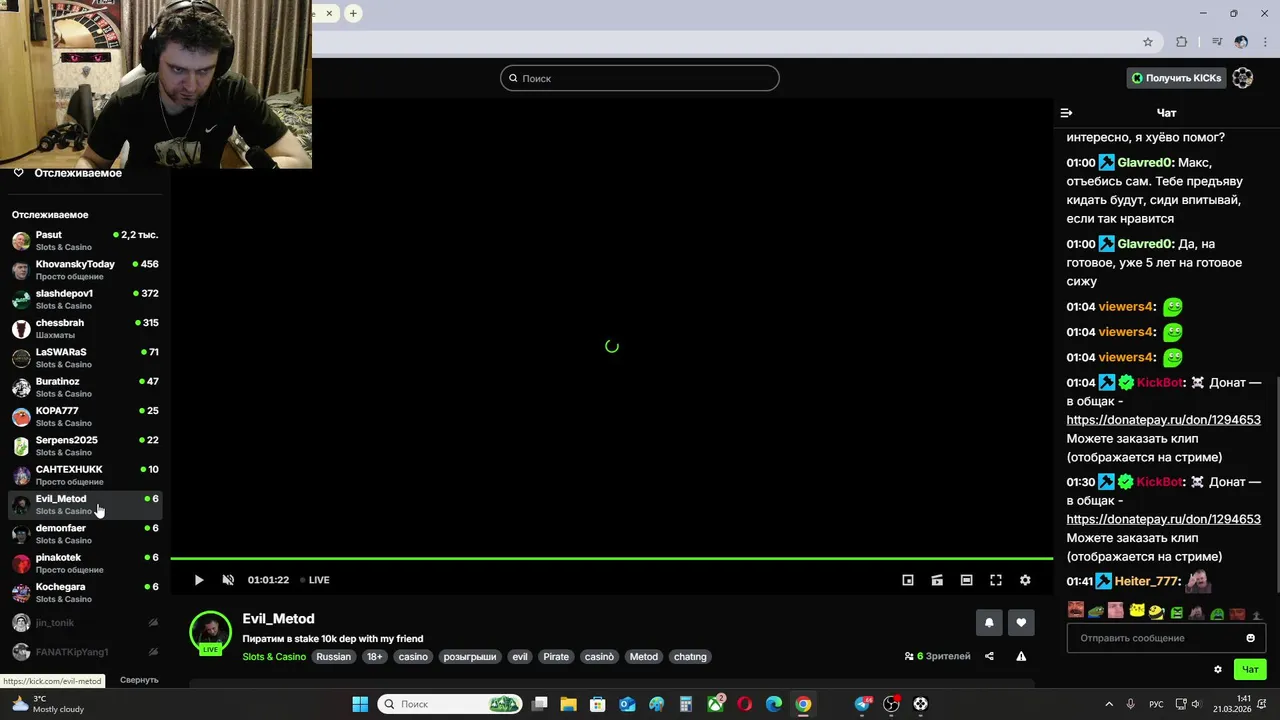The height and width of the screenshot is (720, 1280).
Task: Open Windows Start menu
Action: click(x=360, y=704)
